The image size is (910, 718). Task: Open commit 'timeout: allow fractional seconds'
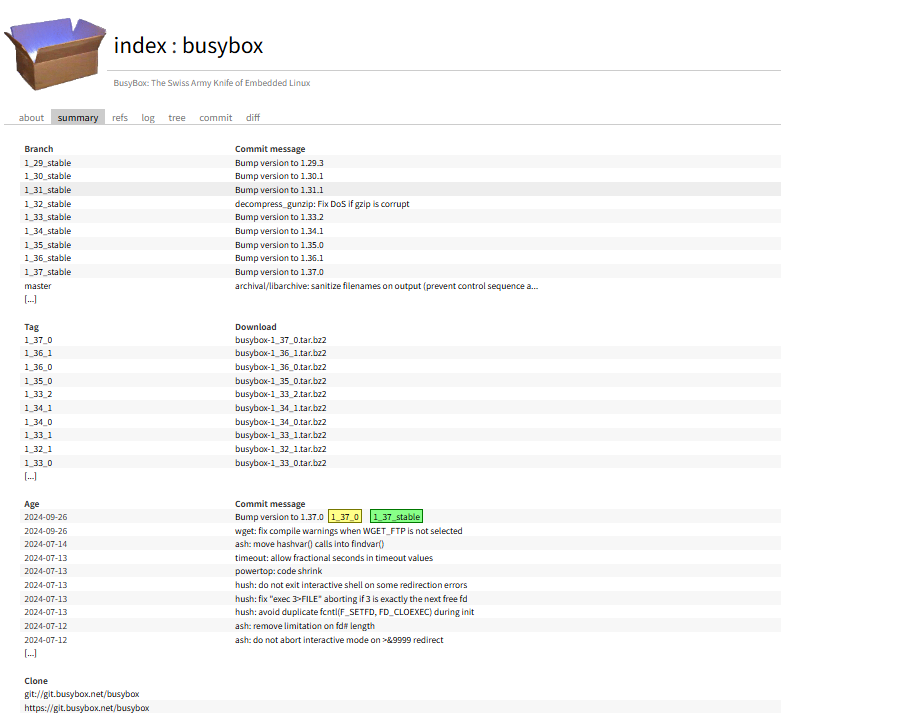coord(334,558)
